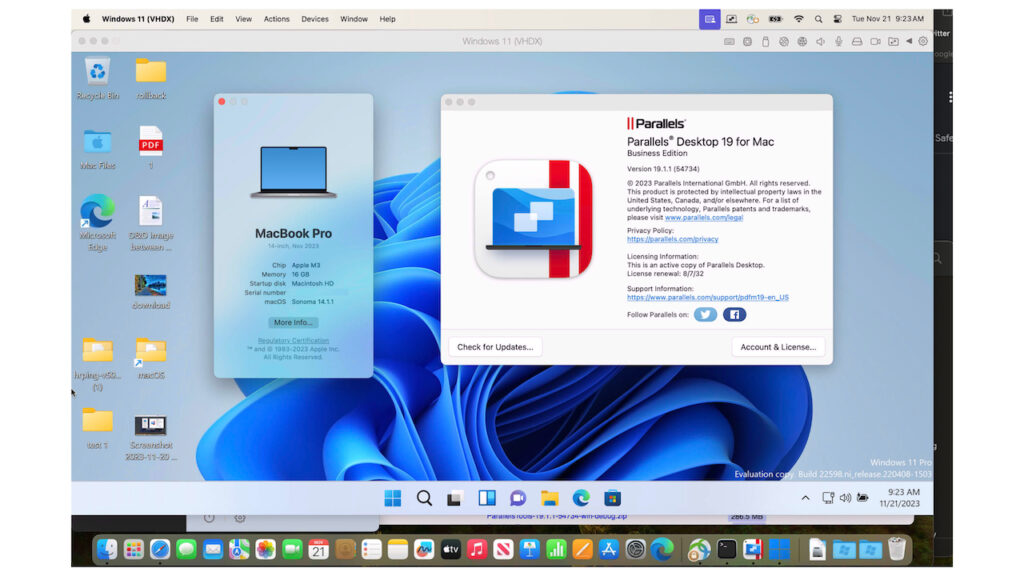Open Microsoft Edge from the Windows taskbar
Image resolution: width=1024 pixels, height=576 pixels.
pos(581,496)
